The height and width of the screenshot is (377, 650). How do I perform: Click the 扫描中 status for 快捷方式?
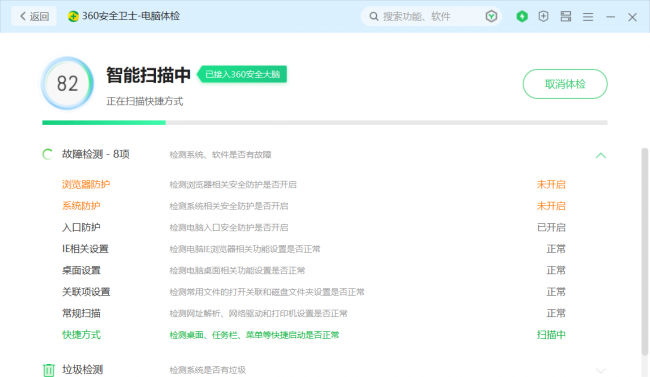point(551,335)
